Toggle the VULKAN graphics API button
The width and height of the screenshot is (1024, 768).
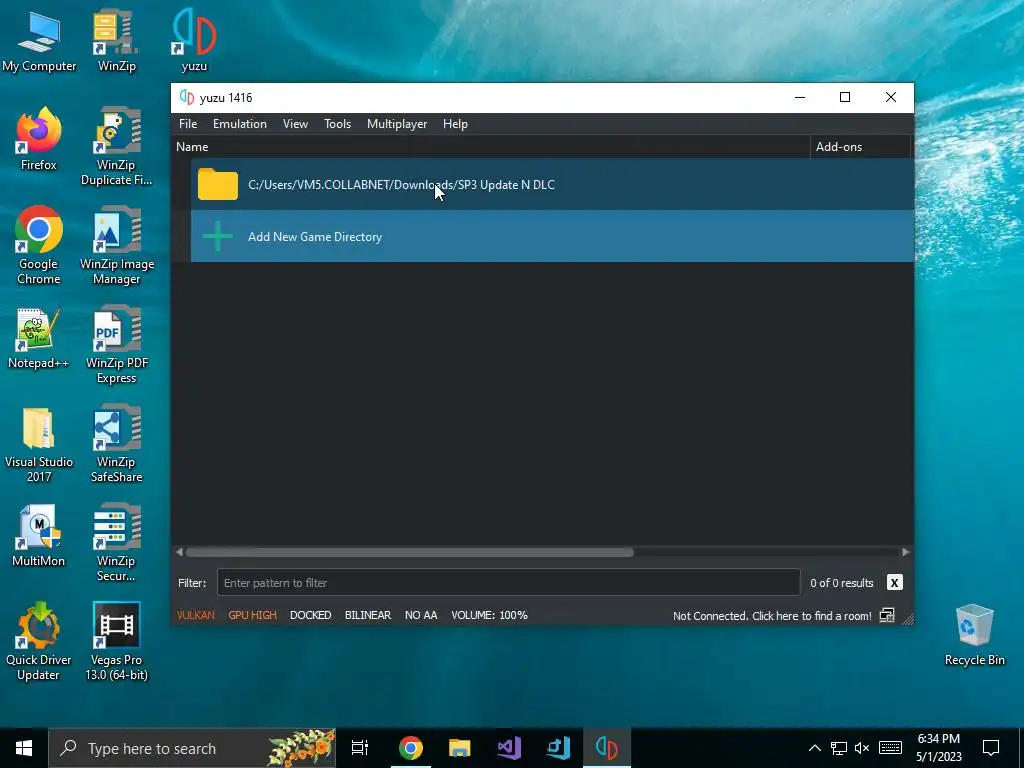point(195,615)
